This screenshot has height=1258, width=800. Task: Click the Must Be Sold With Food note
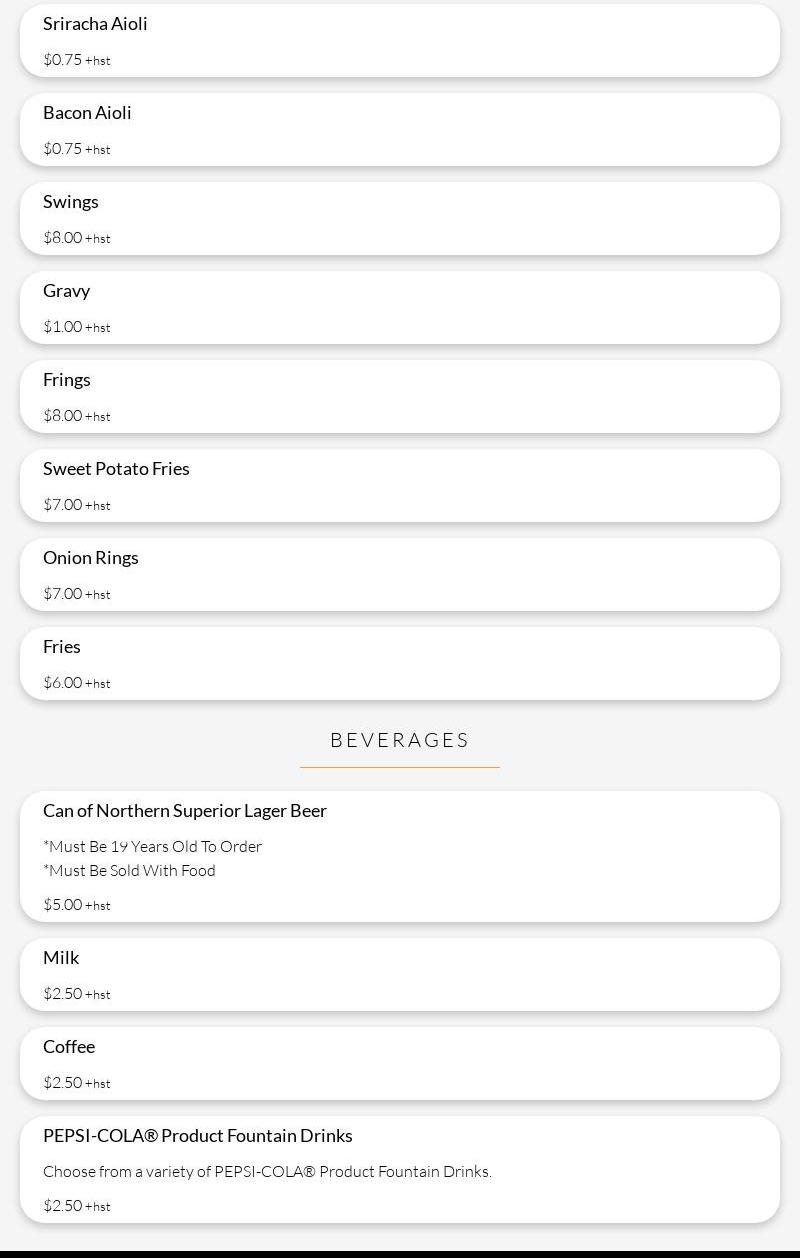click(130, 871)
